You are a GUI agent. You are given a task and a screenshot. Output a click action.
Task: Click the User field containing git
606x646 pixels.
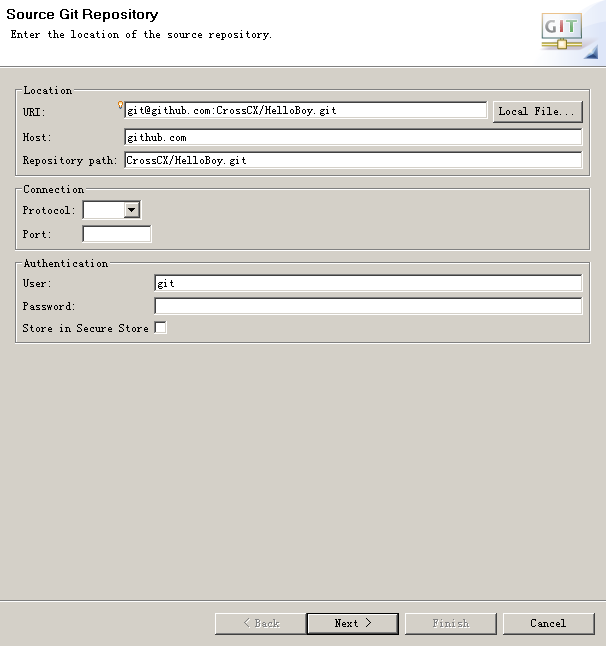368,283
